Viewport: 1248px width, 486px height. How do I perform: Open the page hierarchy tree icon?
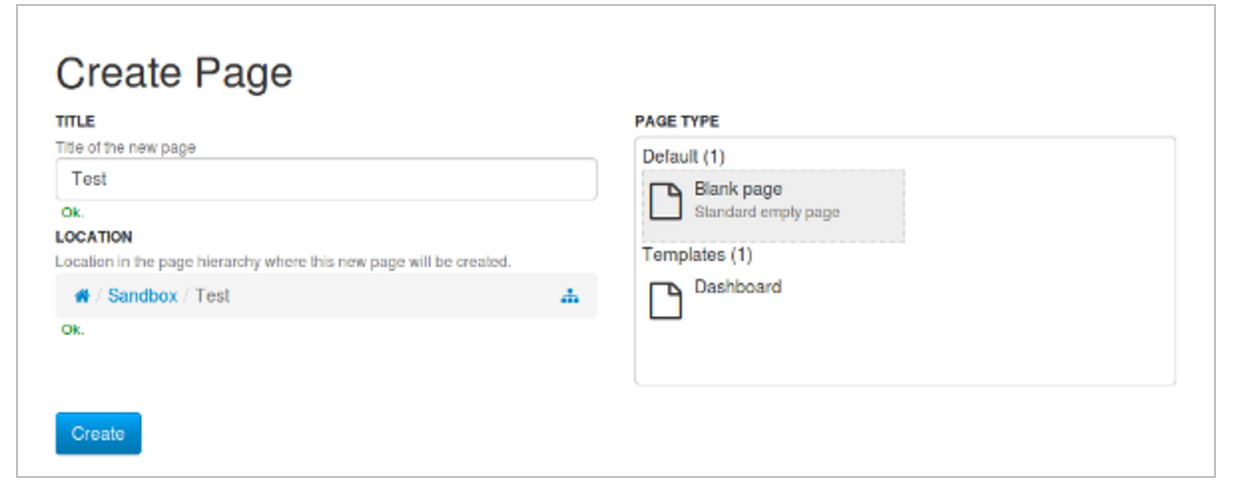click(x=570, y=296)
